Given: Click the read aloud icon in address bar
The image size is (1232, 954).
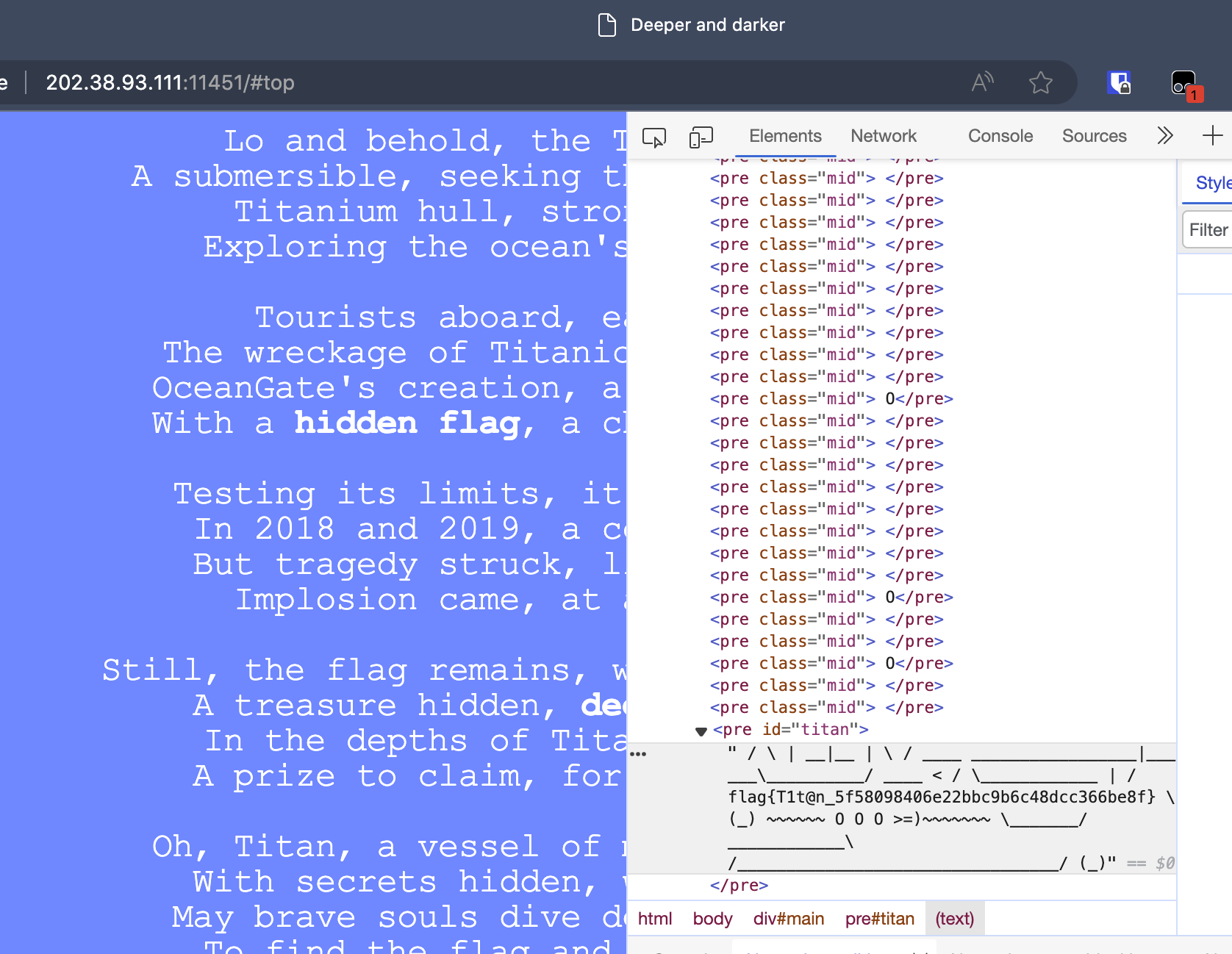Looking at the screenshot, I should 983,82.
